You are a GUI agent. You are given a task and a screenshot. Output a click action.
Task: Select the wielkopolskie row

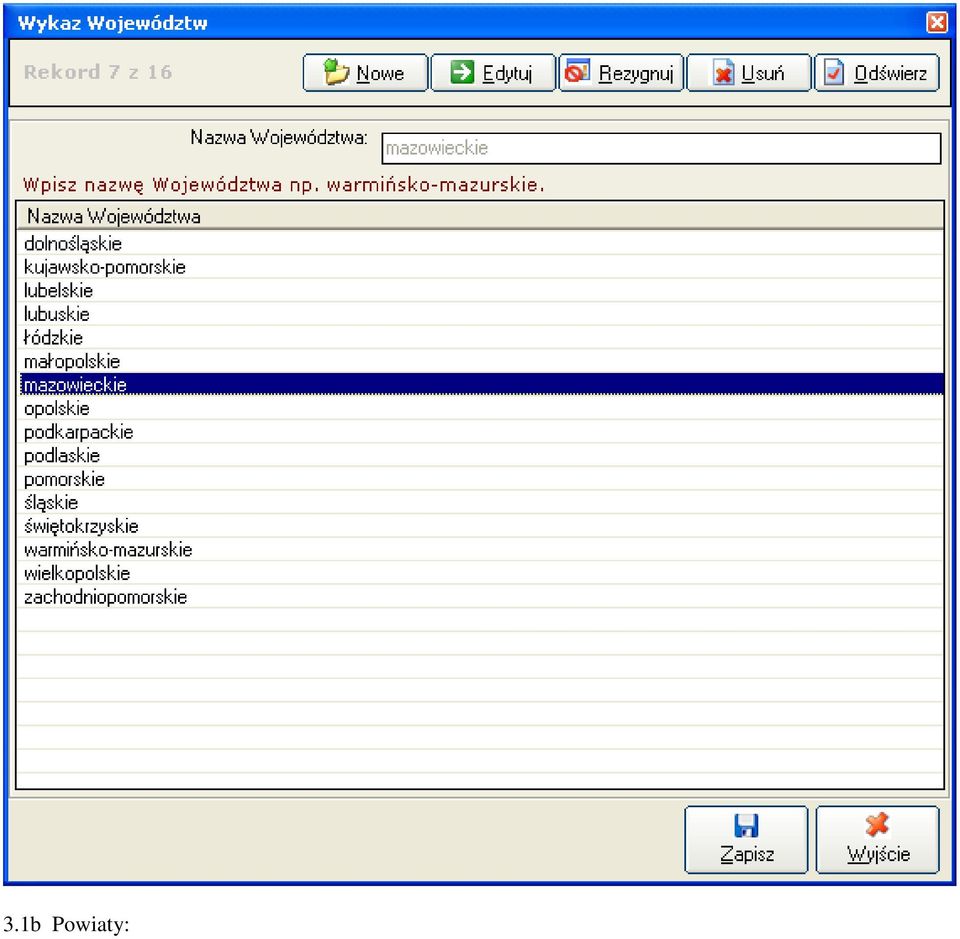point(481,574)
